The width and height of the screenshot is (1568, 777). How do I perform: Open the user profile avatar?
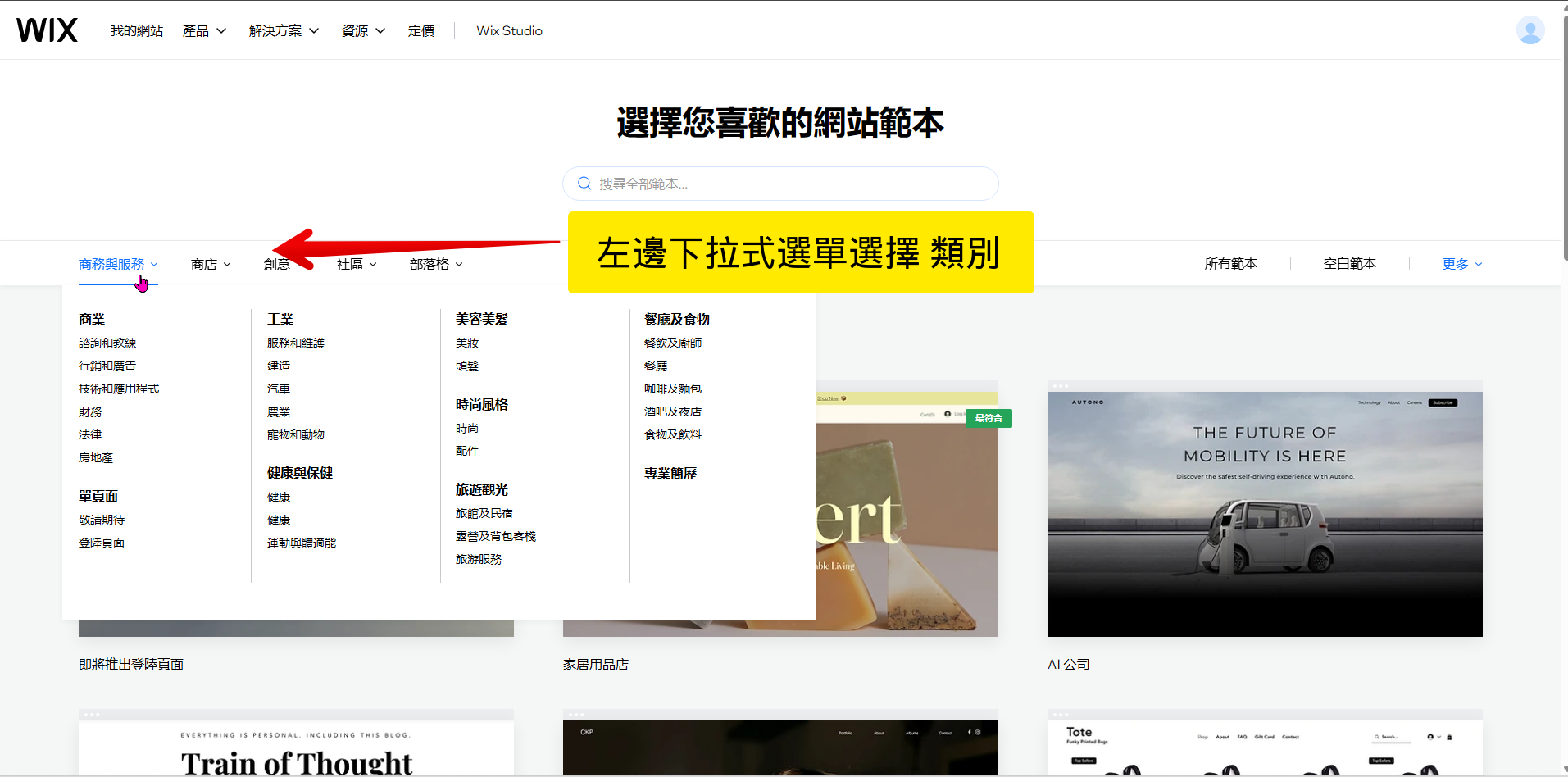click(x=1529, y=30)
